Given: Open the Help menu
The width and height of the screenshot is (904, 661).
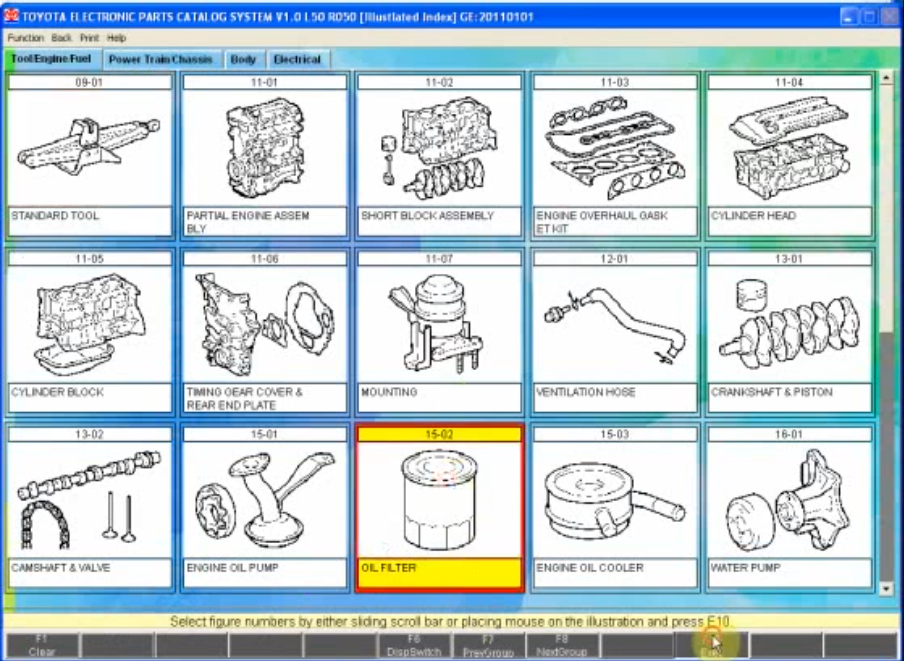Looking at the screenshot, I should [x=116, y=38].
